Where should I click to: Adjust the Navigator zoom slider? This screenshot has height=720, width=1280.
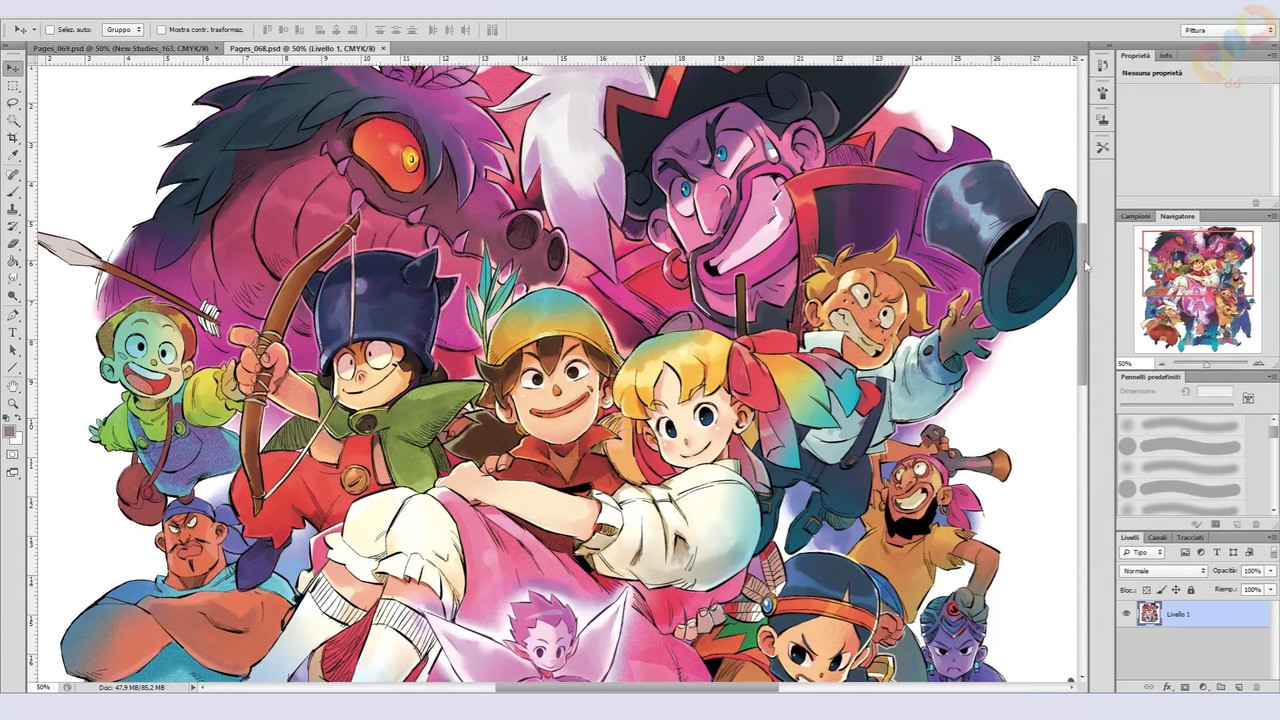click(x=1205, y=363)
